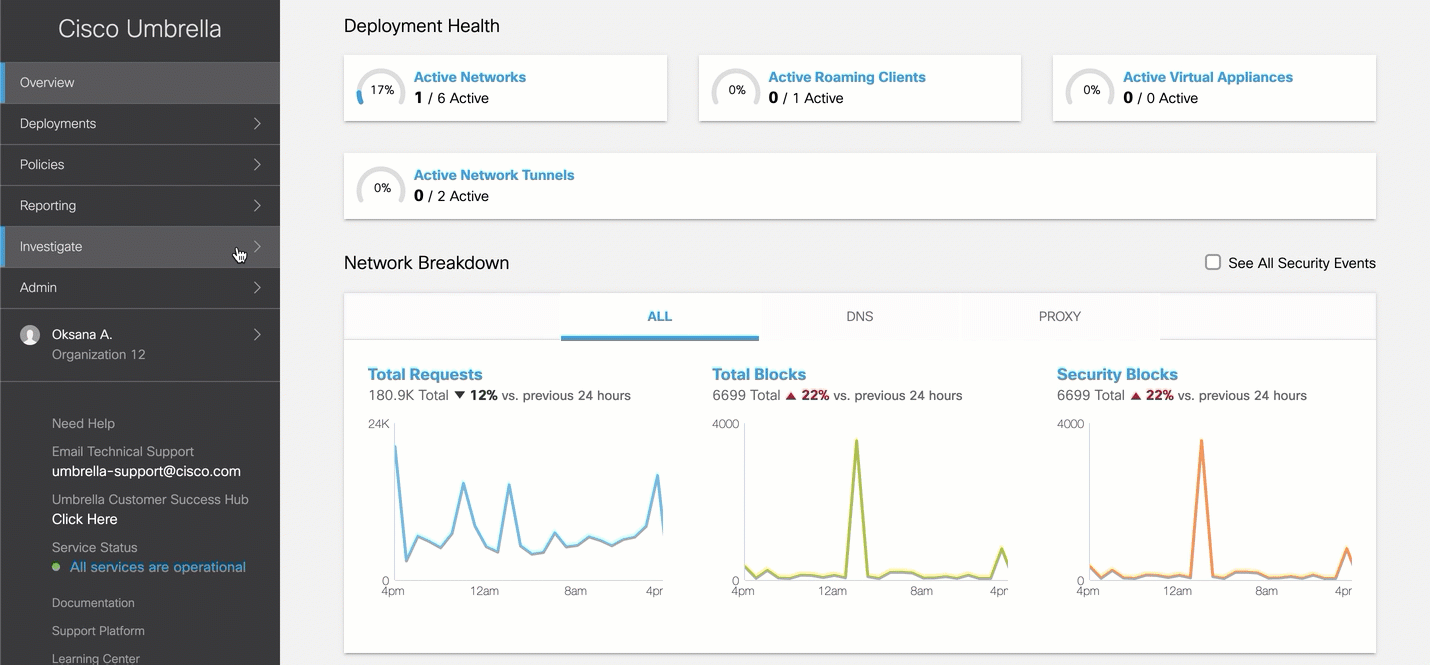Open the Policies sidebar item
This screenshot has height=665, width=1430.
point(140,165)
